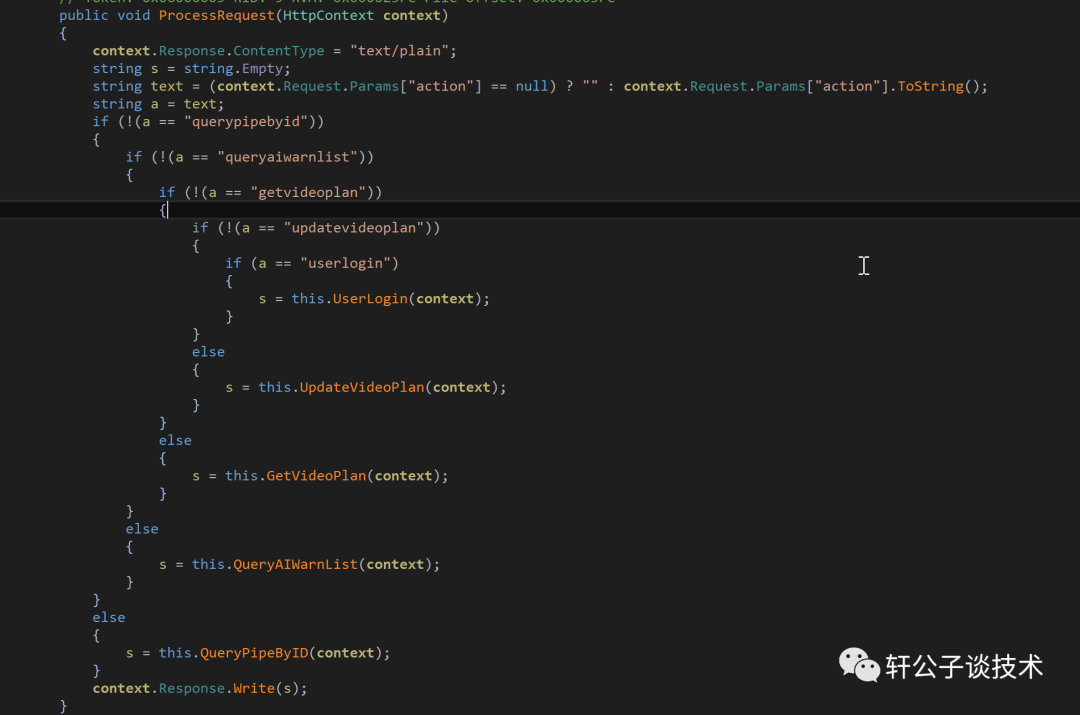Click the "getvideoplan" string literal
This screenshot has width=1080, height=715.
tap(316, 192)
